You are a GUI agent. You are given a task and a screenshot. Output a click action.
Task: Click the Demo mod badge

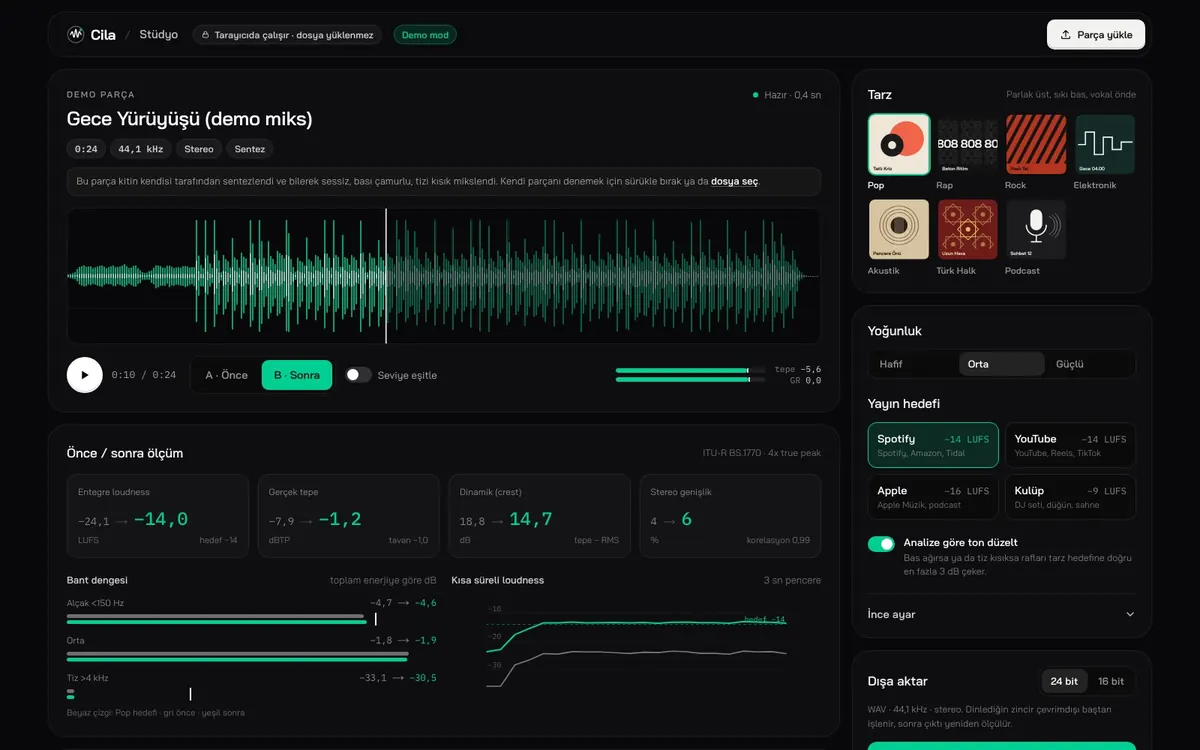(425, 35)
